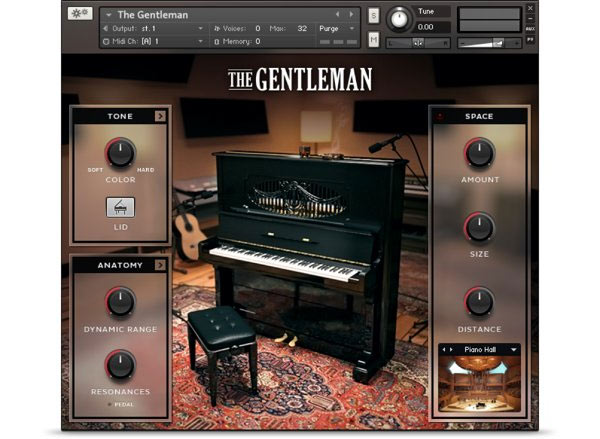Open the instrument options gear icon

click(80, 13)
